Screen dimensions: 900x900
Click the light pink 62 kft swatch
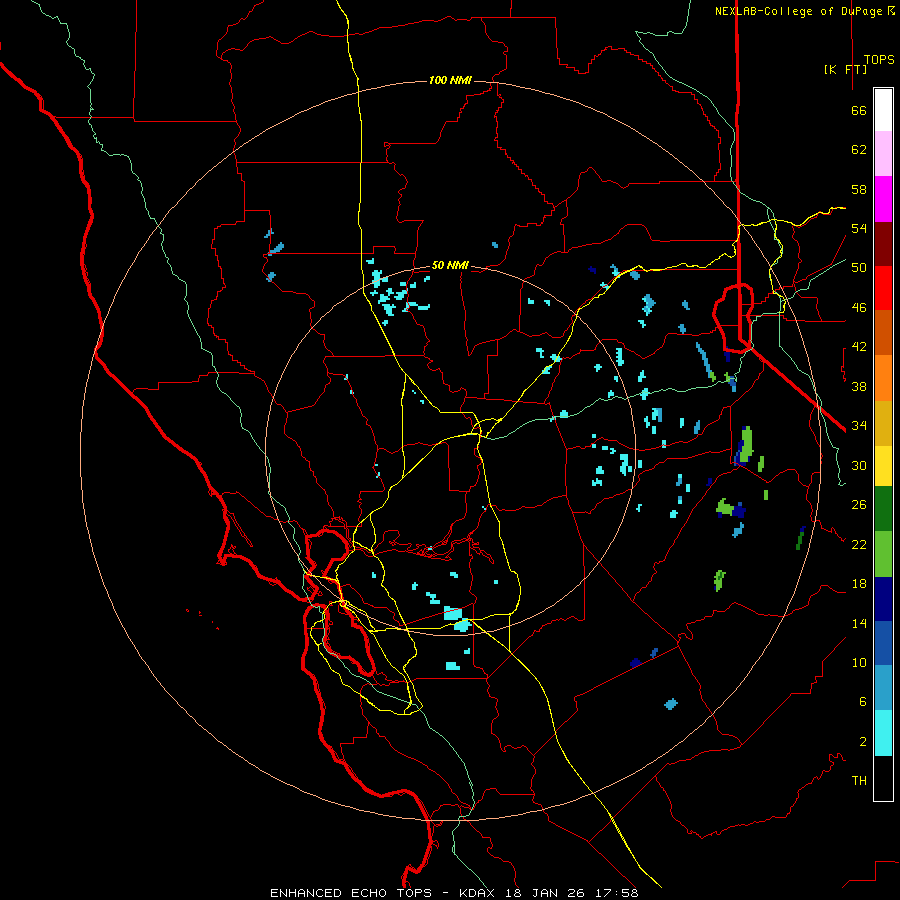click(883, 153)
